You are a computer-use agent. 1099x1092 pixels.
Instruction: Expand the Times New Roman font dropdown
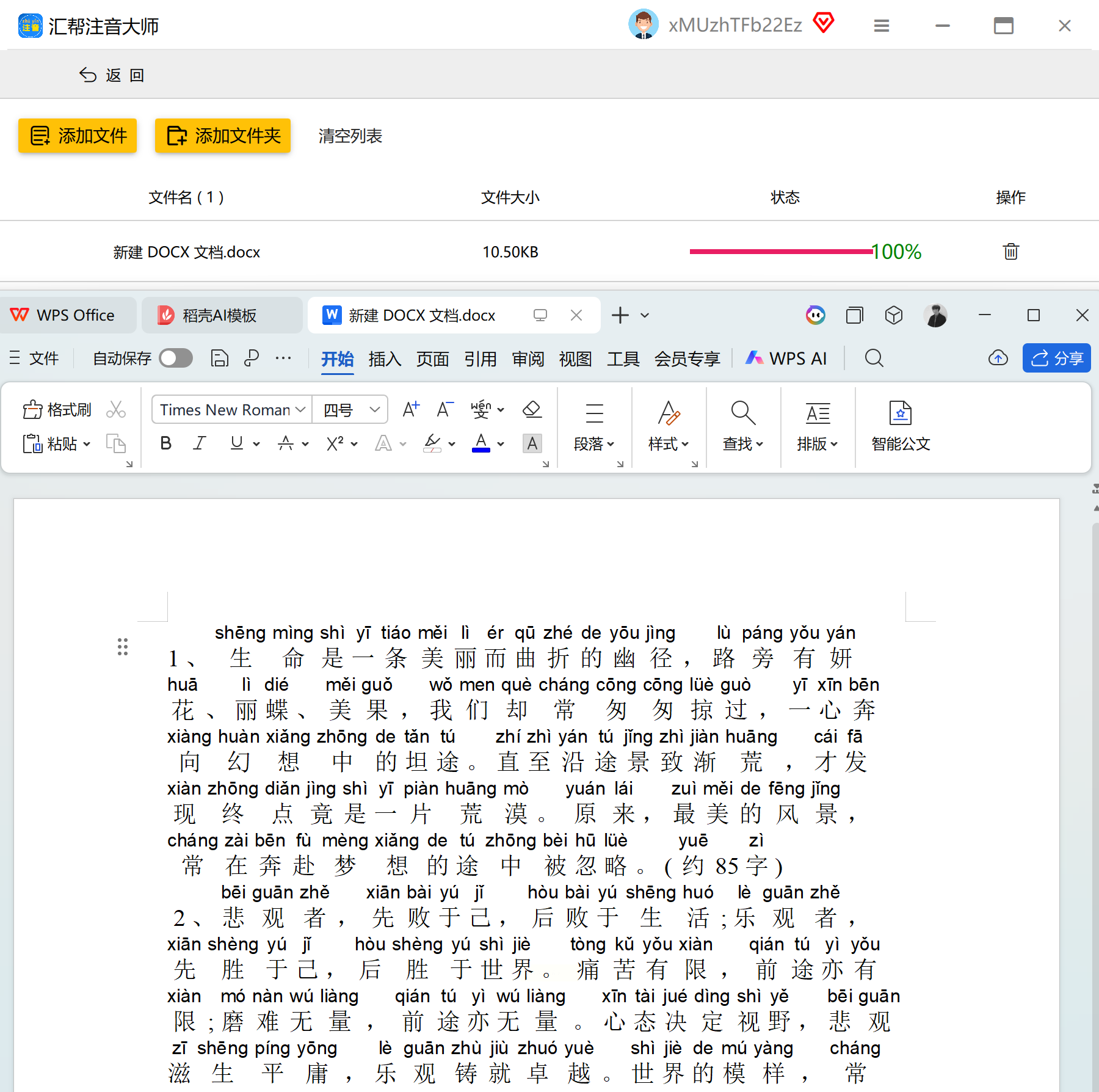300,410
